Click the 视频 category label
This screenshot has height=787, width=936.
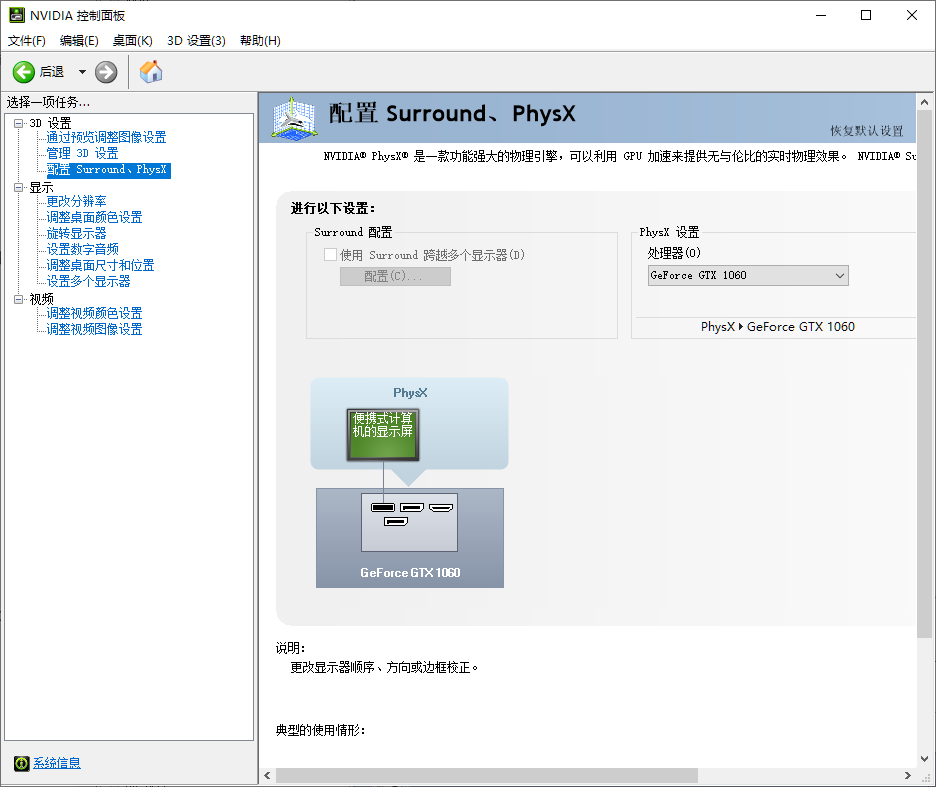point(41,299)
